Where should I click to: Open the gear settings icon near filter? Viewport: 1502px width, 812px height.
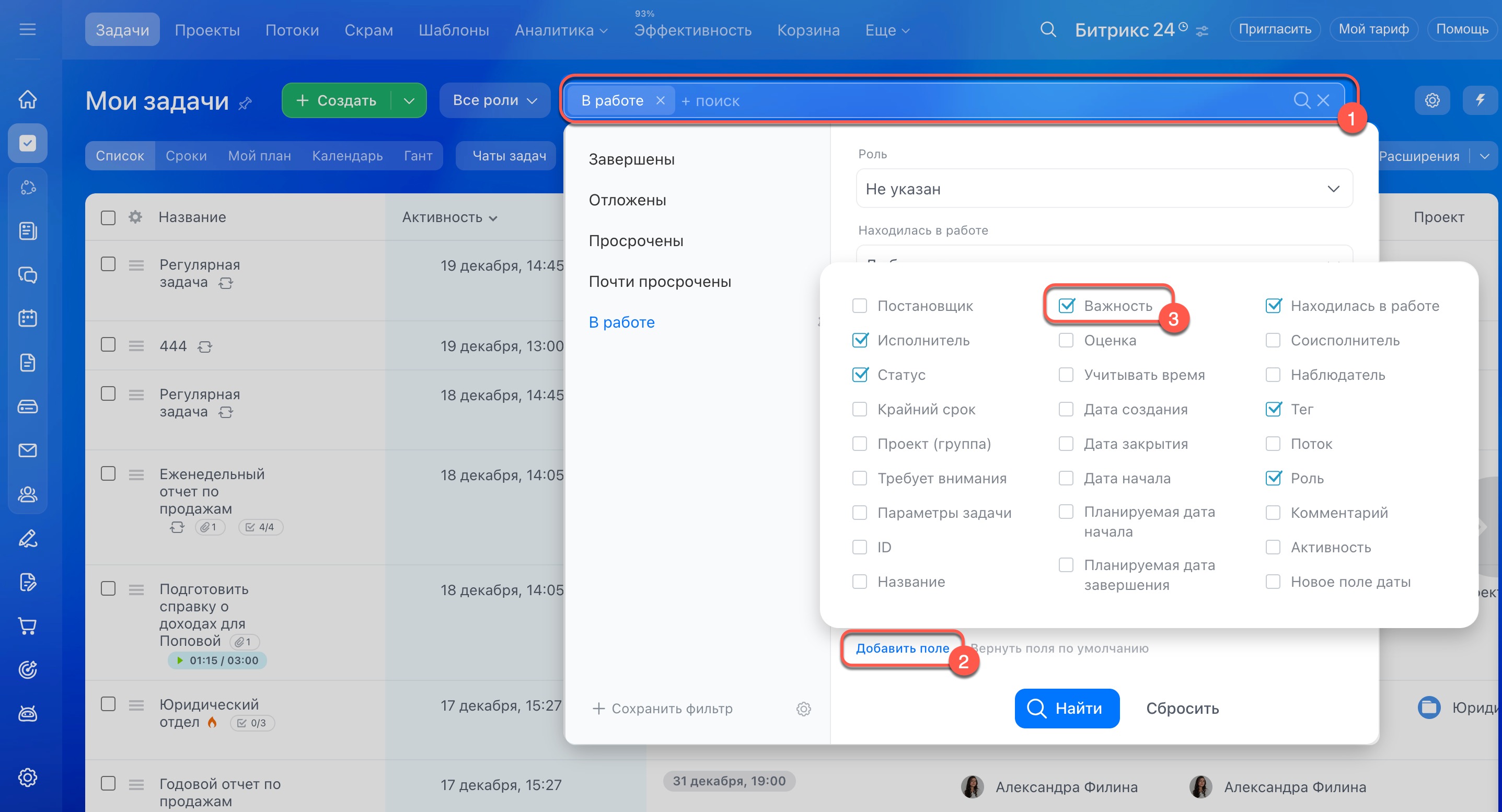[x=1432, y=100]
